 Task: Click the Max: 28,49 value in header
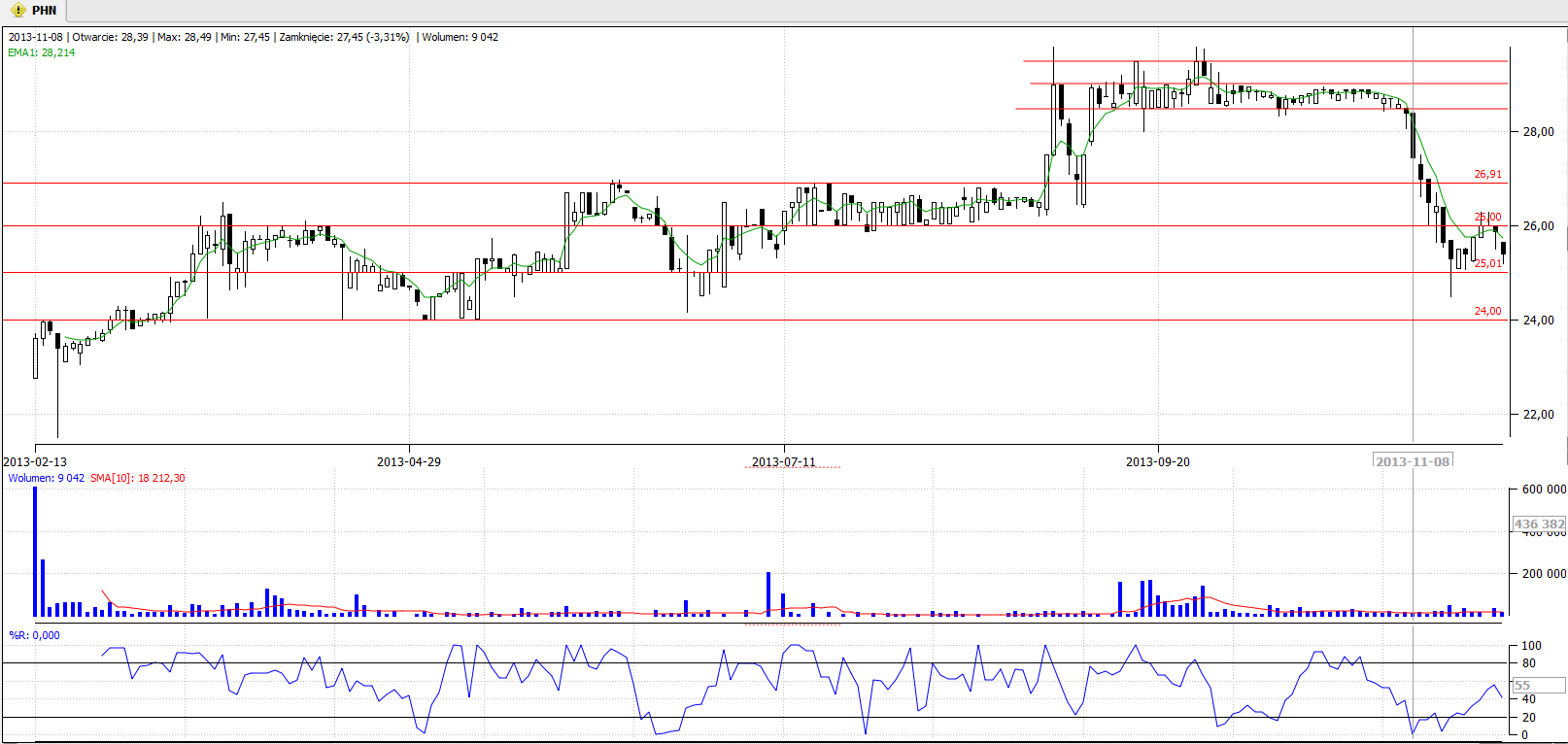point(185,37)
